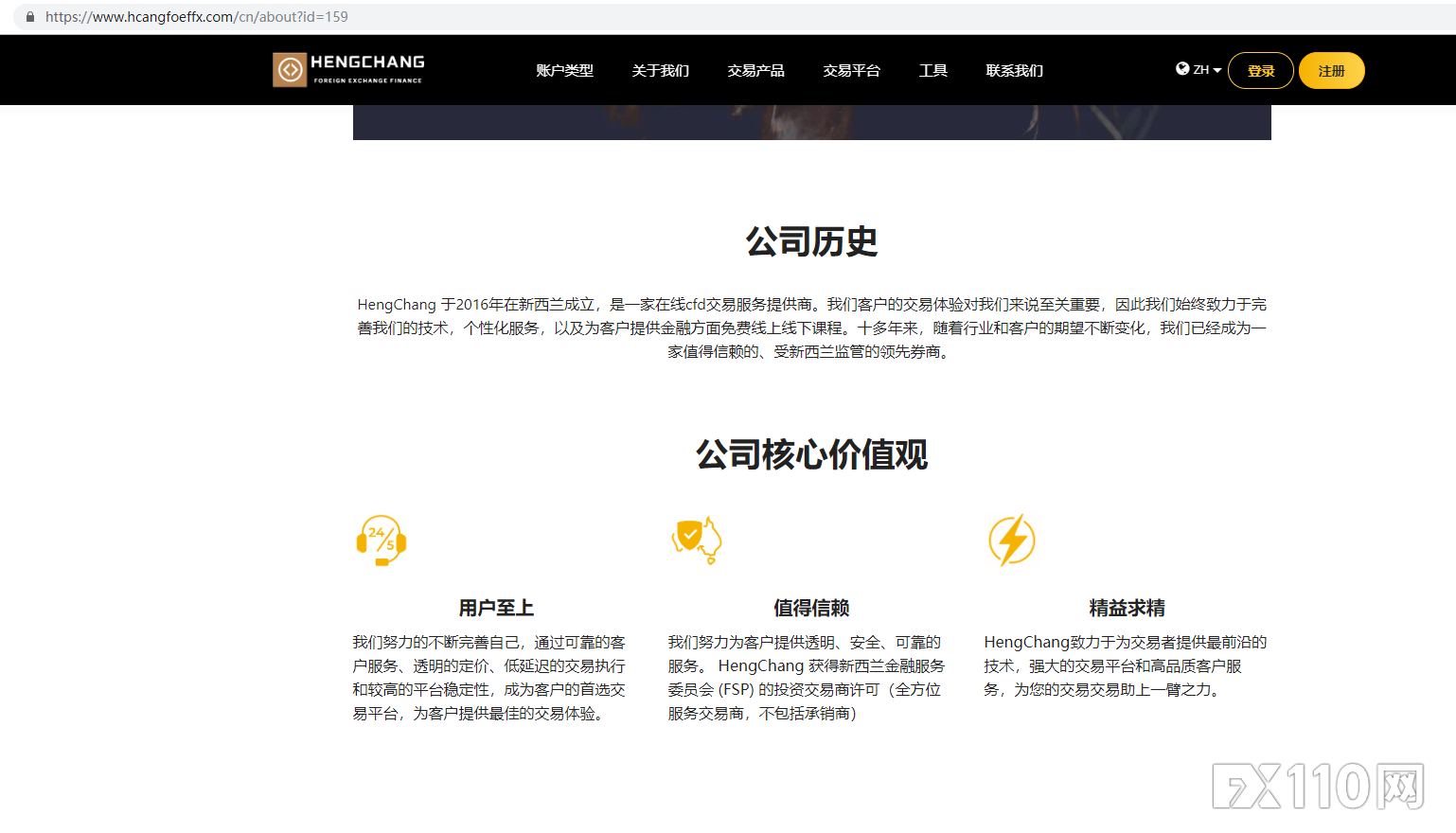Open the 工具 menu

coord(932,71)
